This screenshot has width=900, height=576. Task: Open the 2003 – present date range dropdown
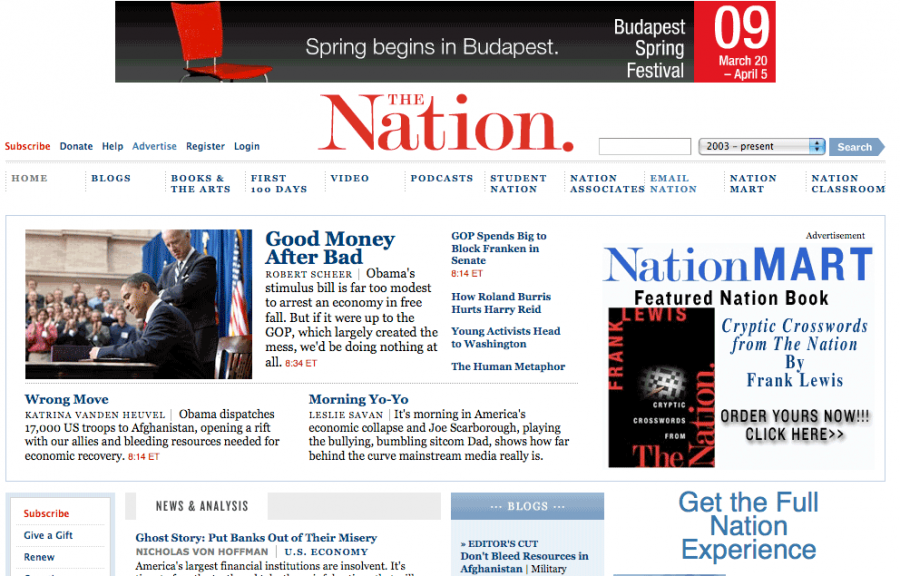tap(762, 146)
